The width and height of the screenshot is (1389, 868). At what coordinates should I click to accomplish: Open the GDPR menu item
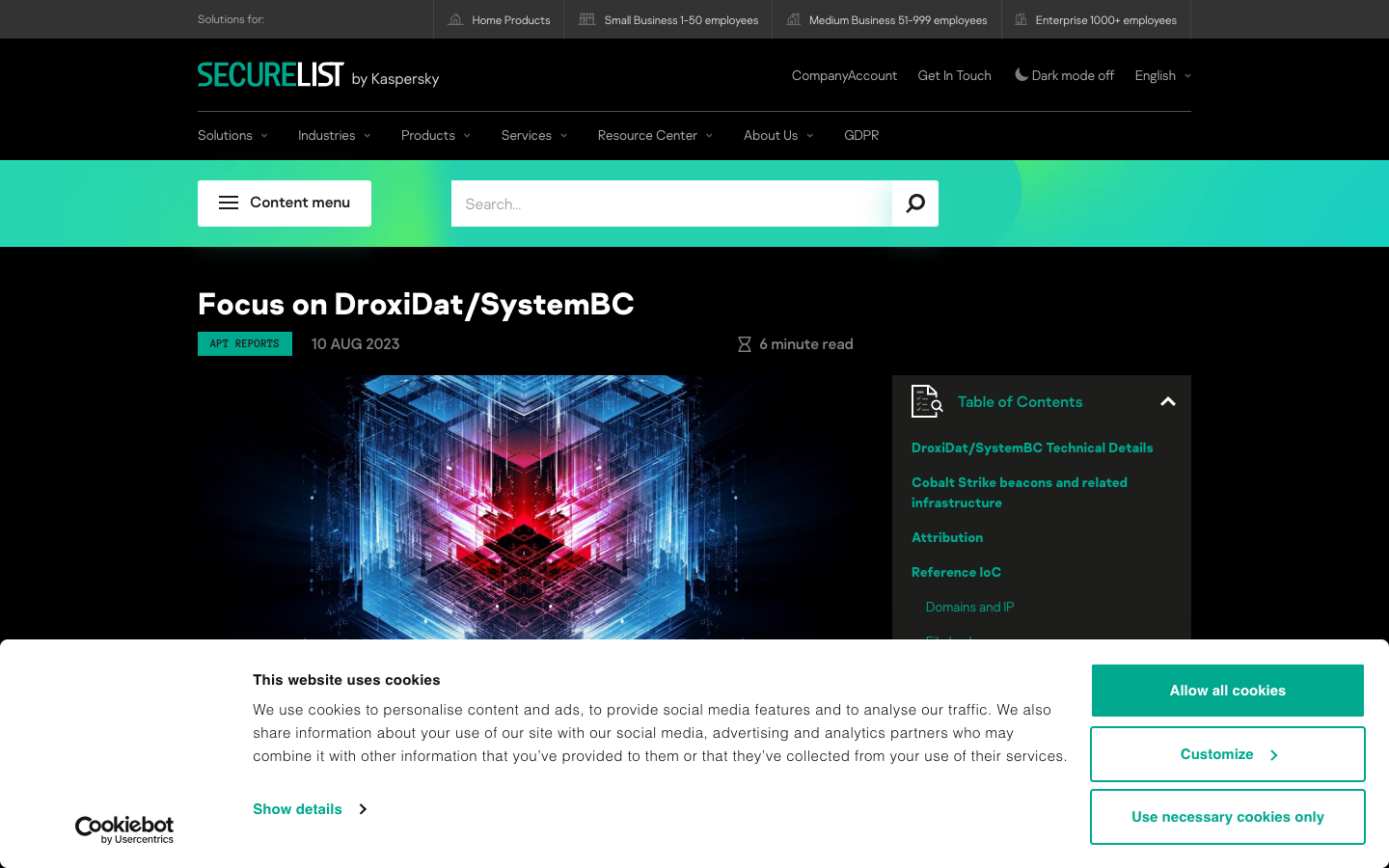tap(861, 135)
